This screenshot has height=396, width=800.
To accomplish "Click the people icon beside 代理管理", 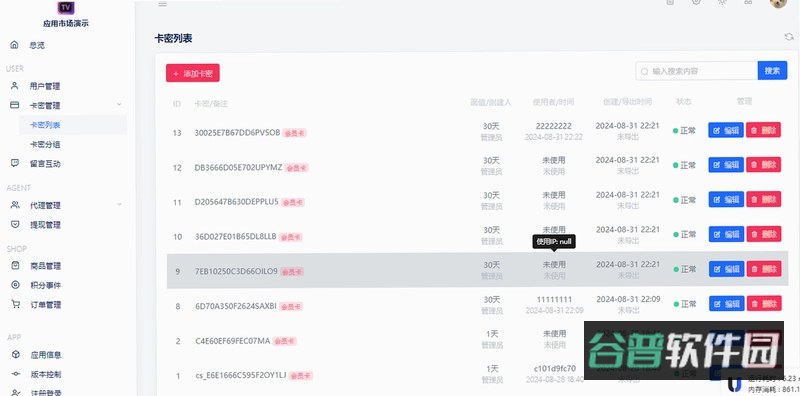I will click(x=15, y=205).
